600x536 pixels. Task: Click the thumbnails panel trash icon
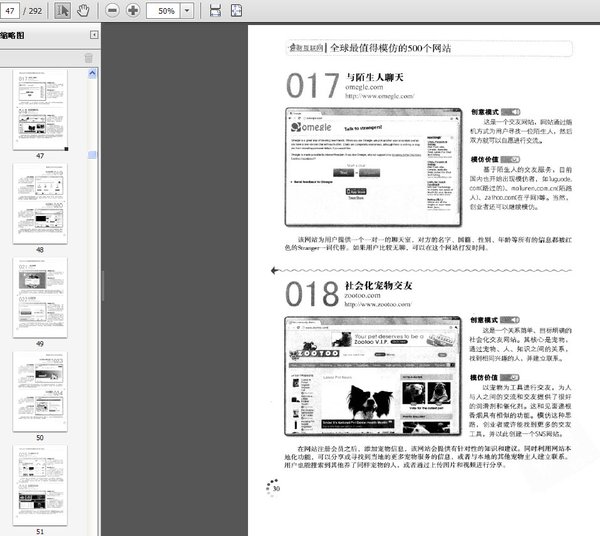(x=88, y=58)
